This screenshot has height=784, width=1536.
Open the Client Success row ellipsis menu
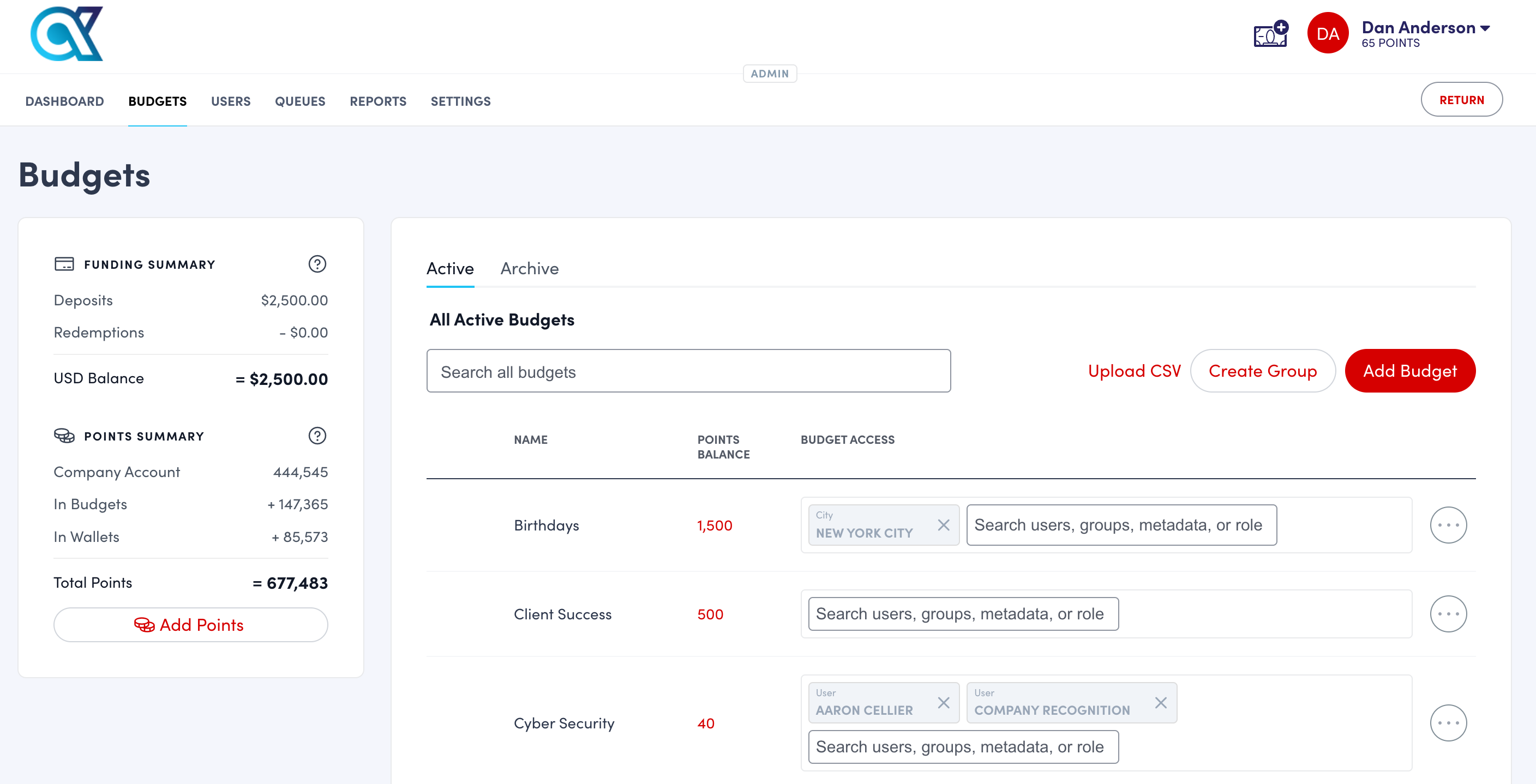click(x=1449, y=613)
